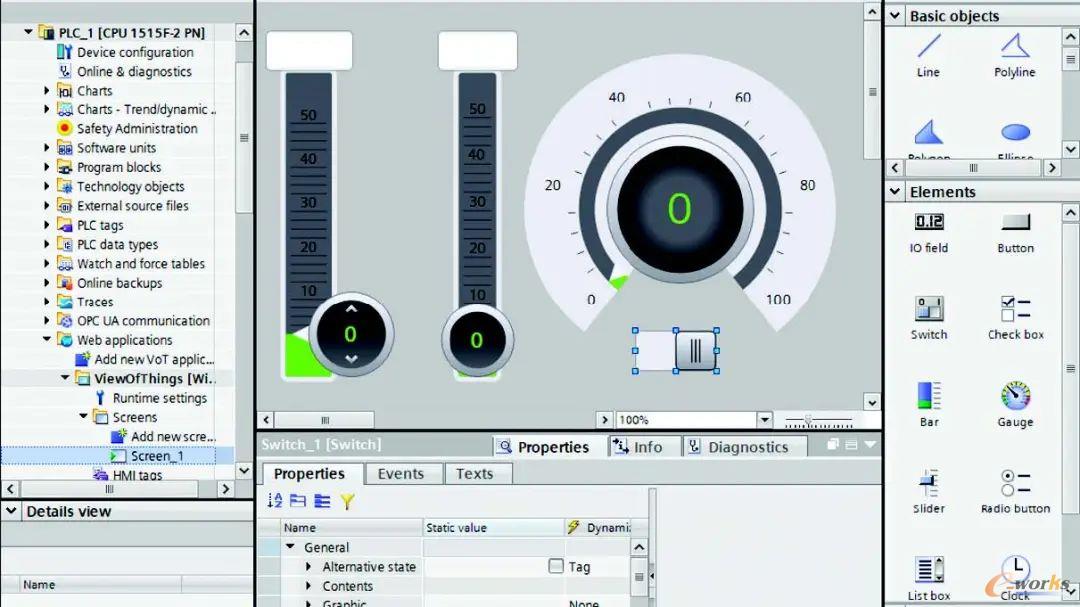Viewport: 1080px width, 607px height.
Task: Click the yellow filter properties icon
Action: [347, 501]
